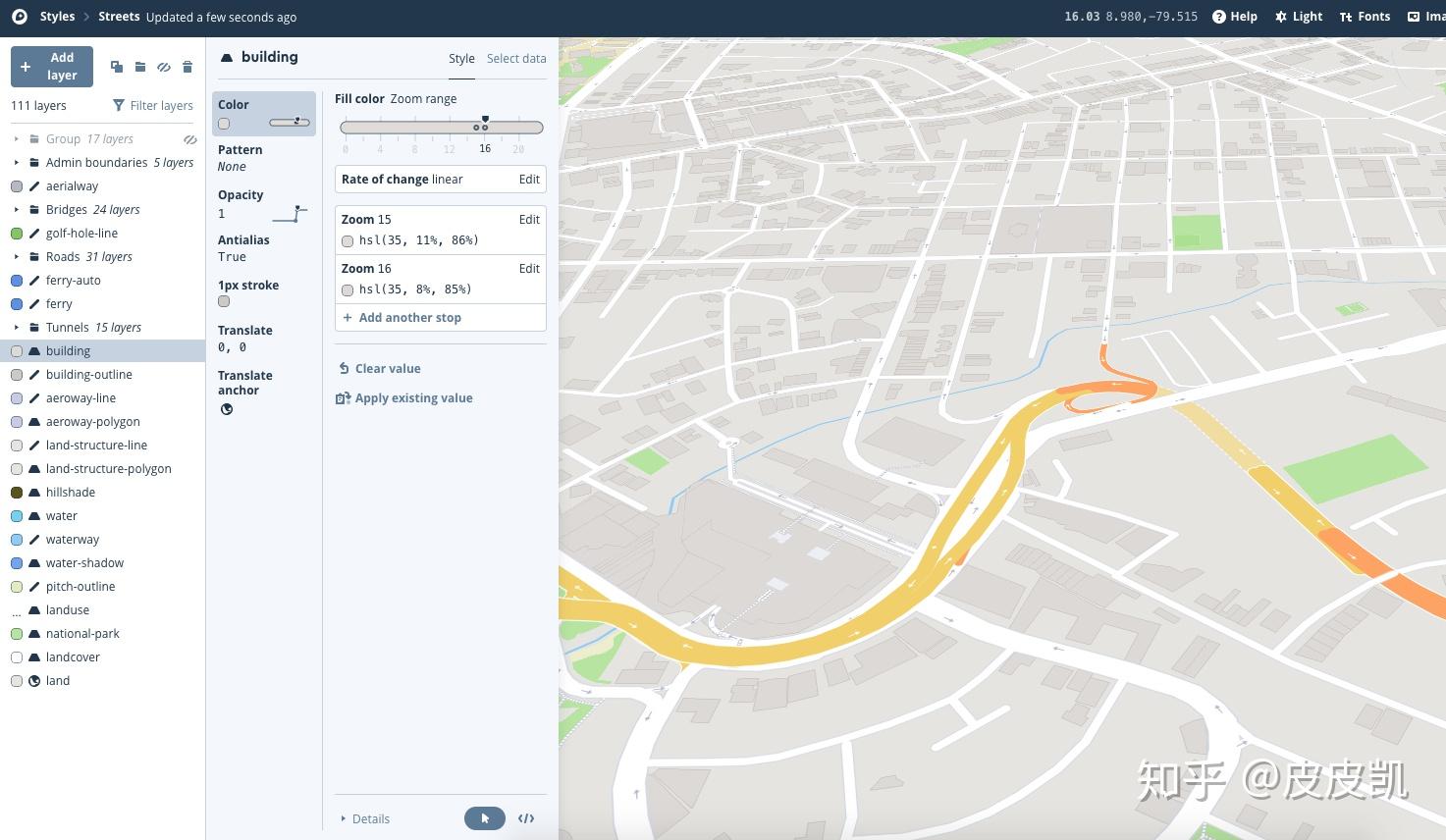Screen dimensions: 1446x840
Task: Open the Help menu
Action: click(x=1234, y=16)
